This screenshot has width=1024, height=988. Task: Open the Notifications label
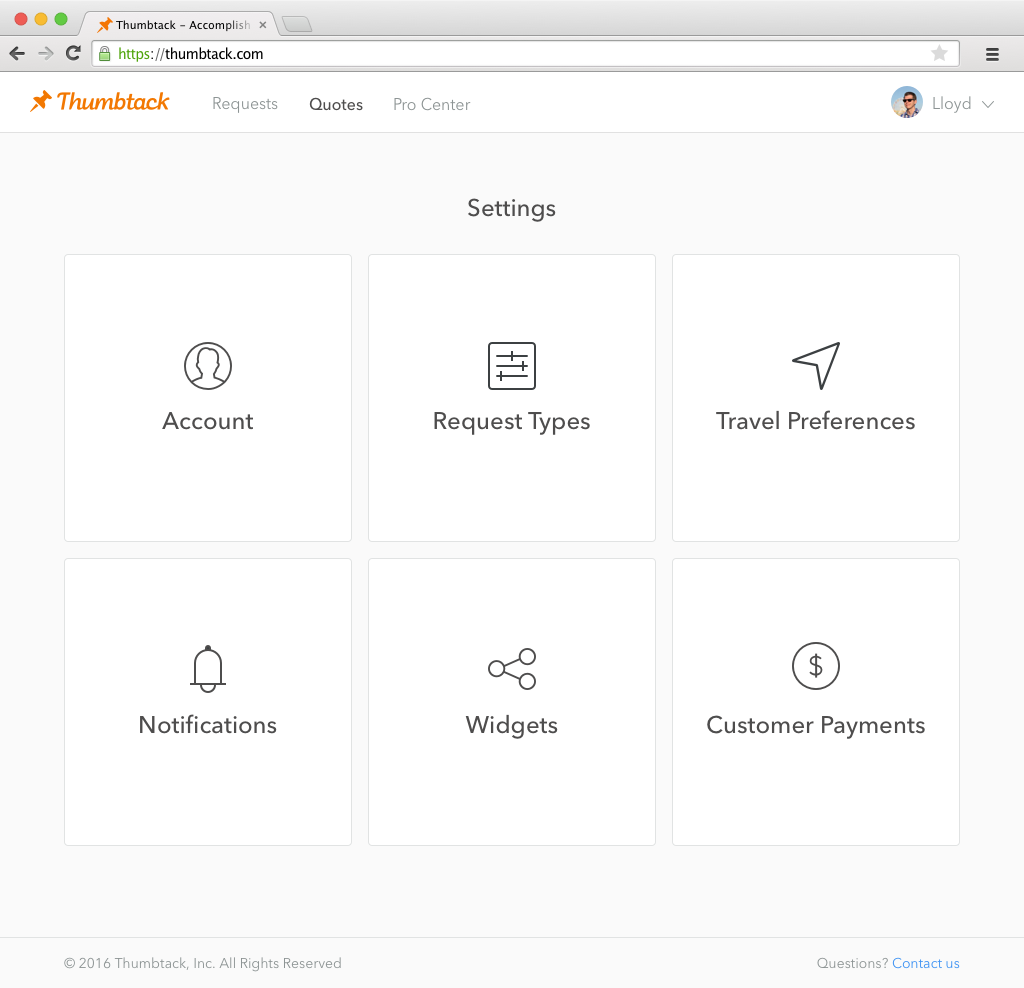208,725
